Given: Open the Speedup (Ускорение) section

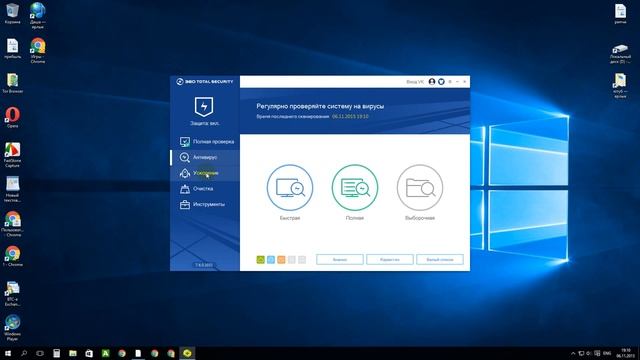Looking at the screenshot, I should coord(205,173).
